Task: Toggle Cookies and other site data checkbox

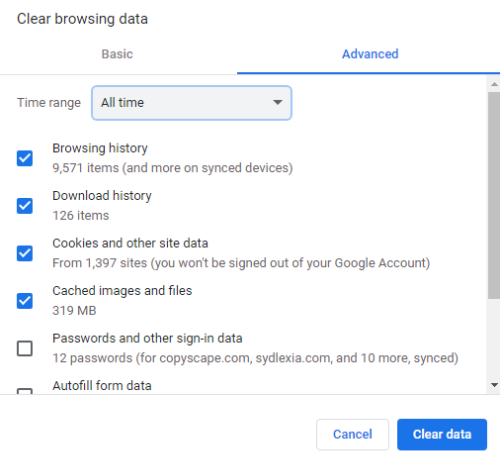Action: [x=25, y=253]
